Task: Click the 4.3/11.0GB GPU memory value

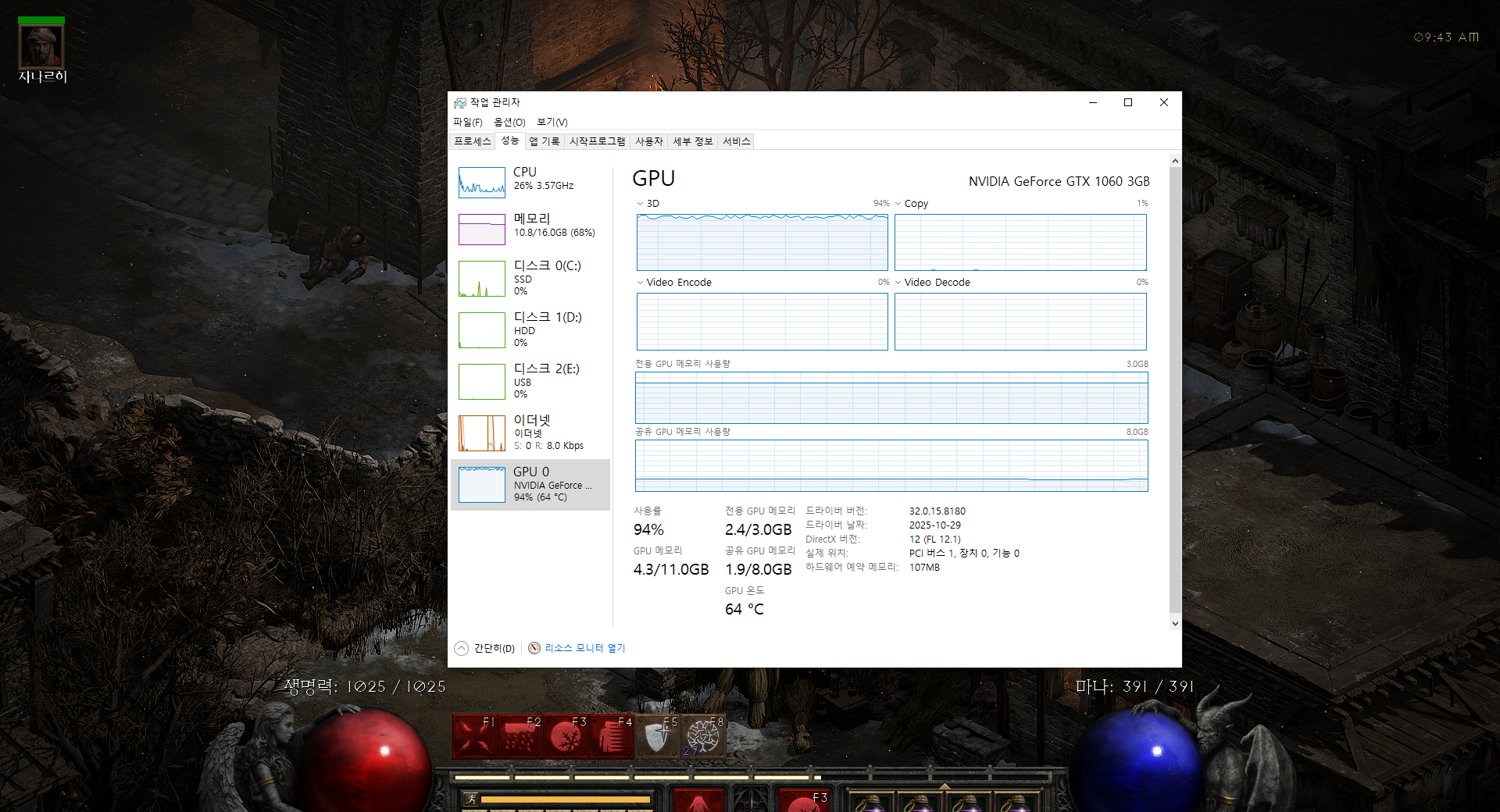Action: pos(671,570)
